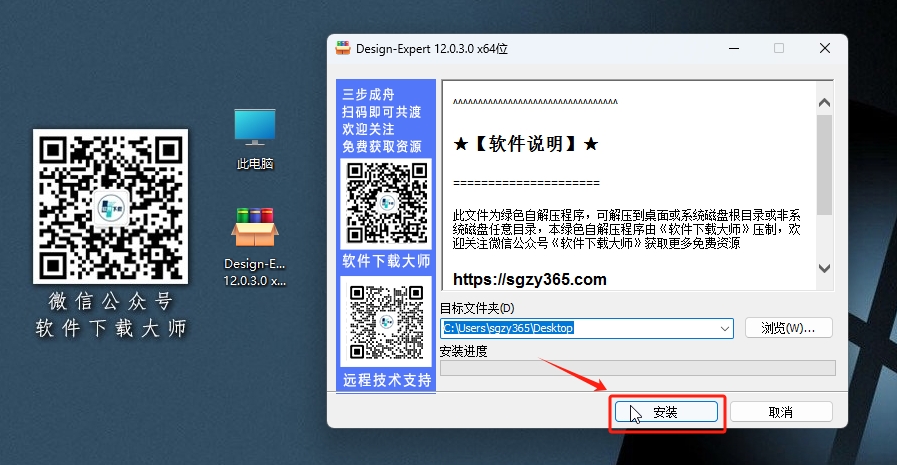Expand the target folder dropdown arrow
Screen dimensions: 897x465
pos(724,328)
